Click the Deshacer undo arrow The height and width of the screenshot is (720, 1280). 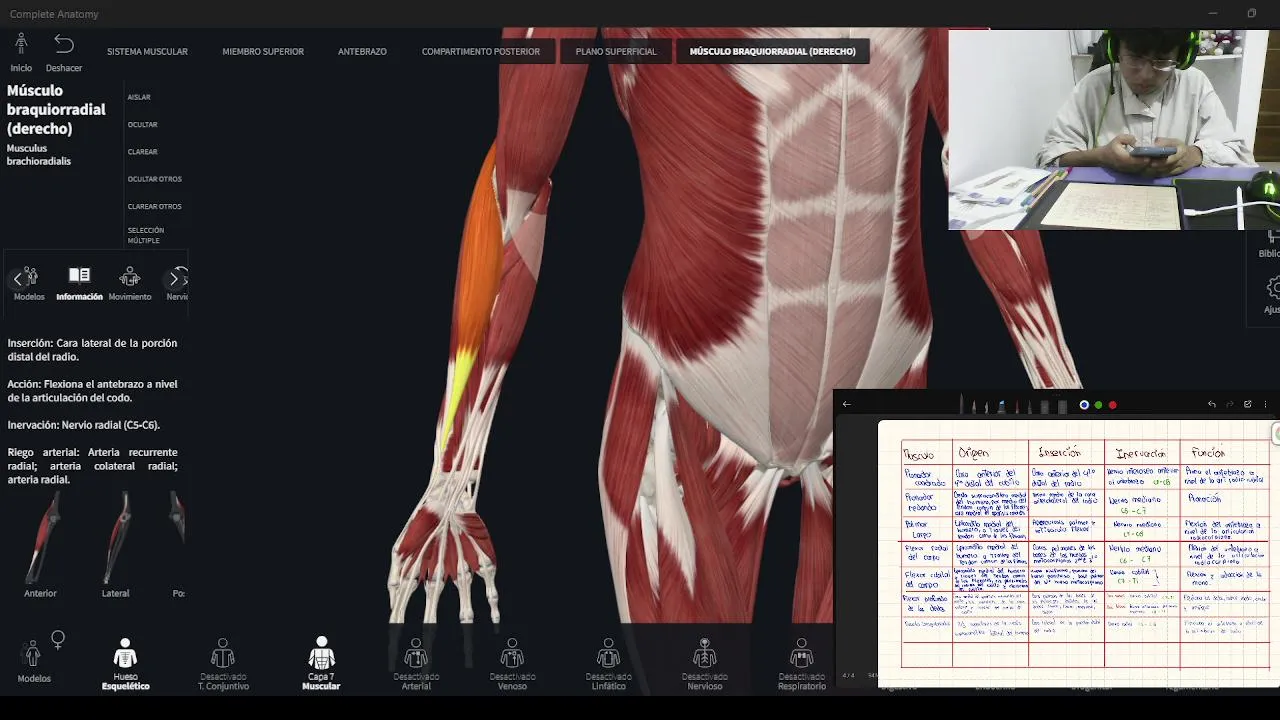(64, 44)
